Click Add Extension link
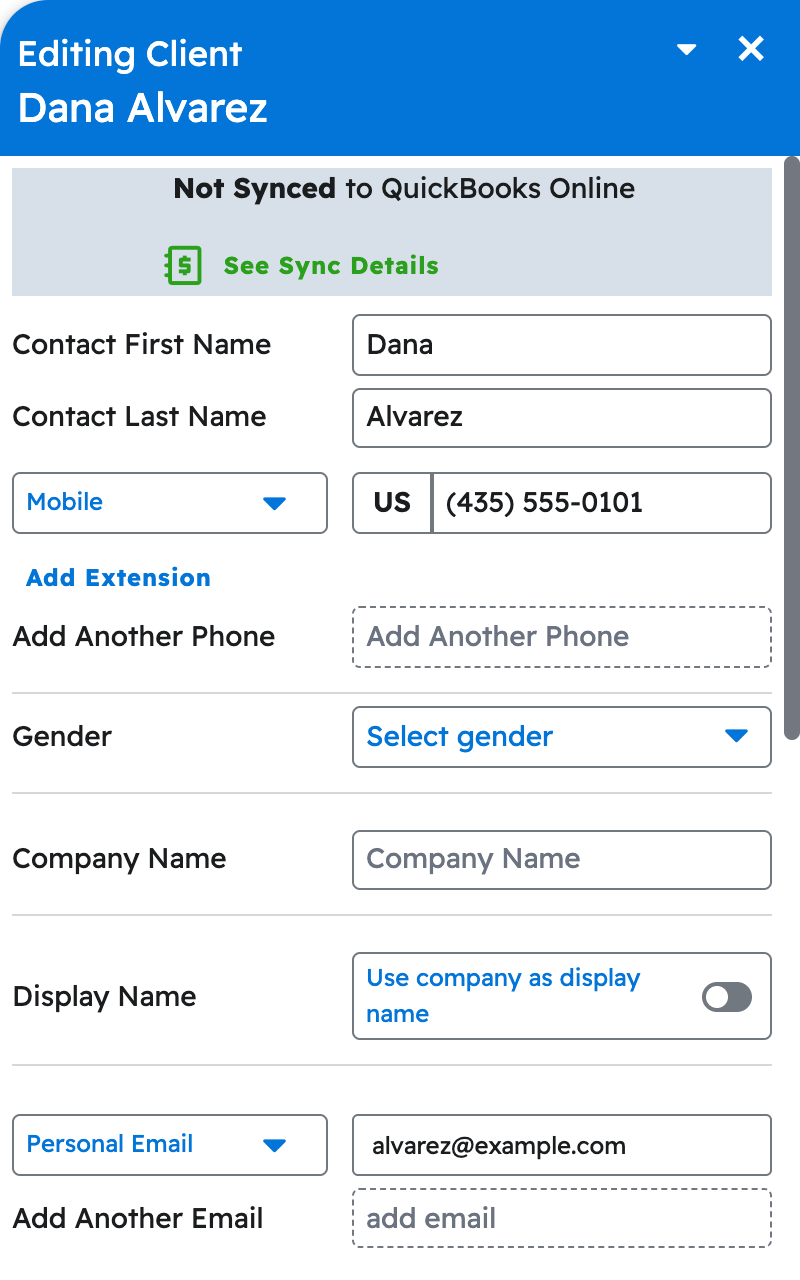This screenshot has width=800, height=1280. coord(119,578)
